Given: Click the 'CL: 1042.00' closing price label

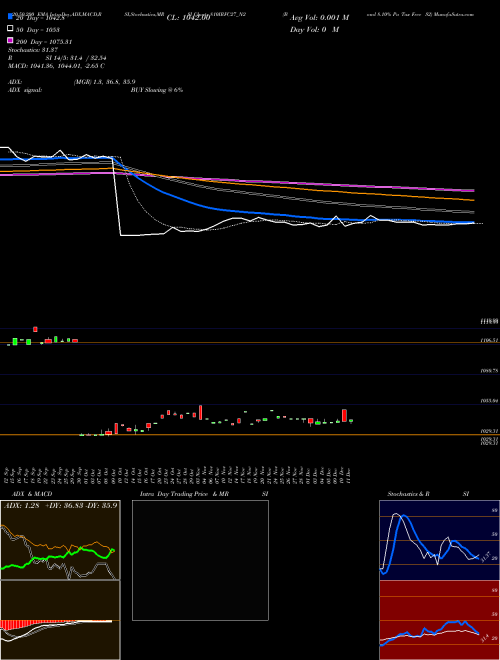Looking at the screenshot, I should tap(188, 18).
